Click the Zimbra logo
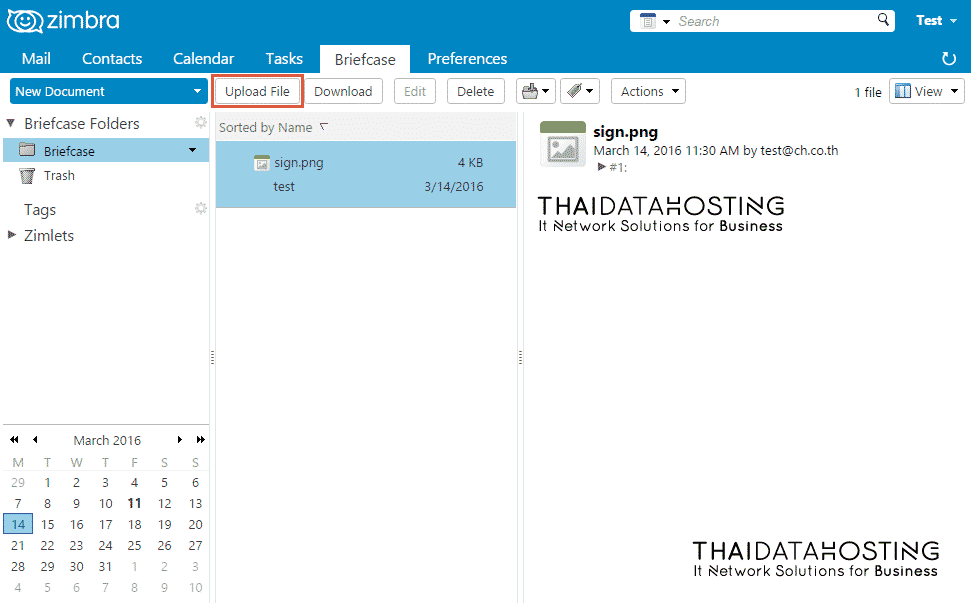971x603 pixels. point(63,21)
